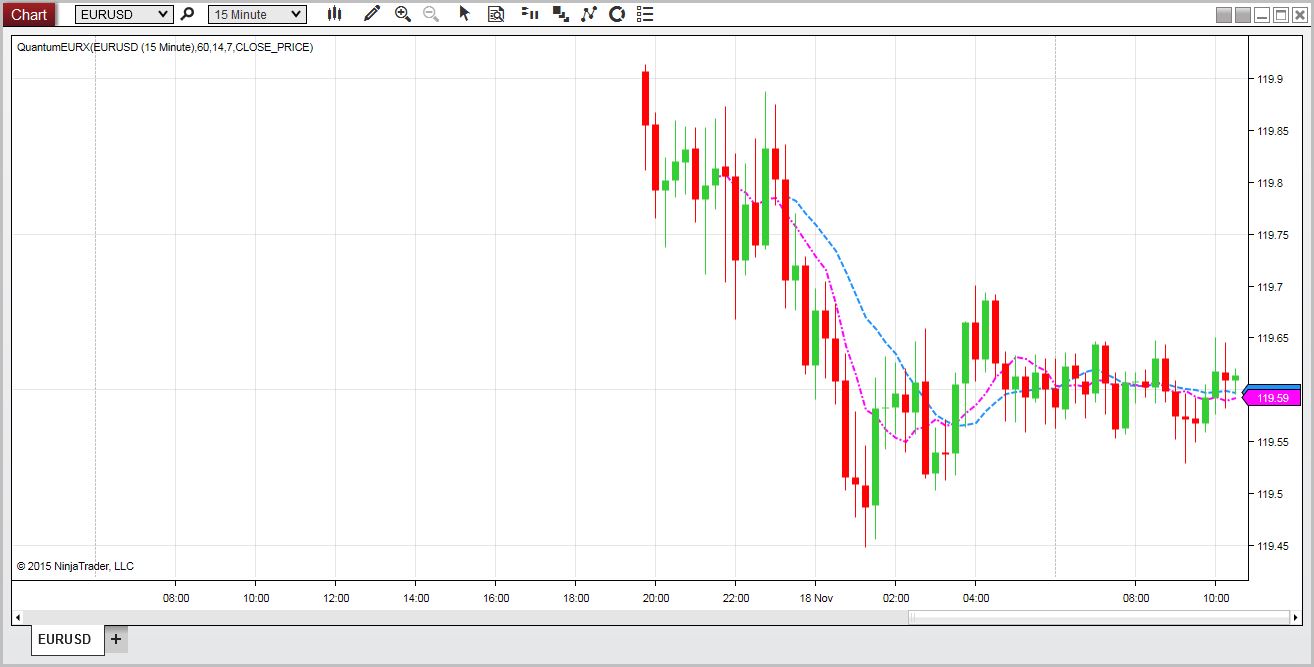Click the 14:00 time axis label
This screenshot has height=667, width=1314.
tap(416, 598)
